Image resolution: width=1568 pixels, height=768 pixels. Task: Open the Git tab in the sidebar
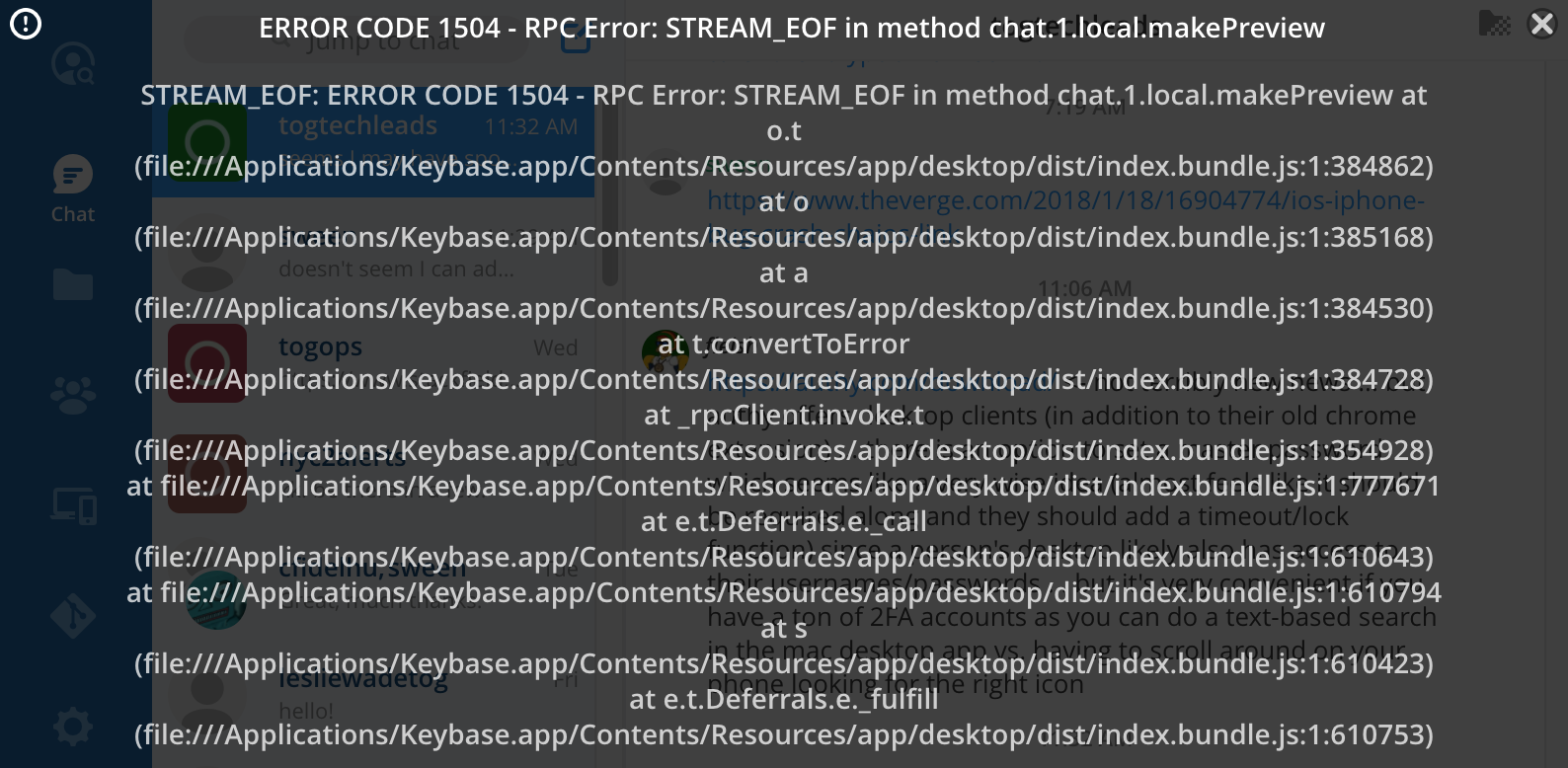[x=73, y=616]
